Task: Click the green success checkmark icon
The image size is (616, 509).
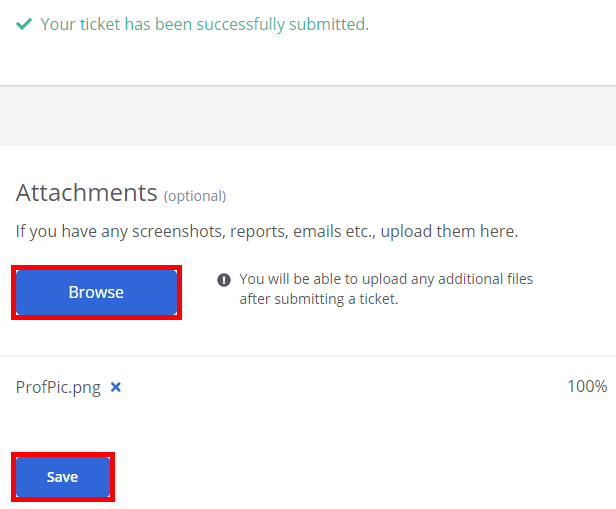Action: pos(24,24)
